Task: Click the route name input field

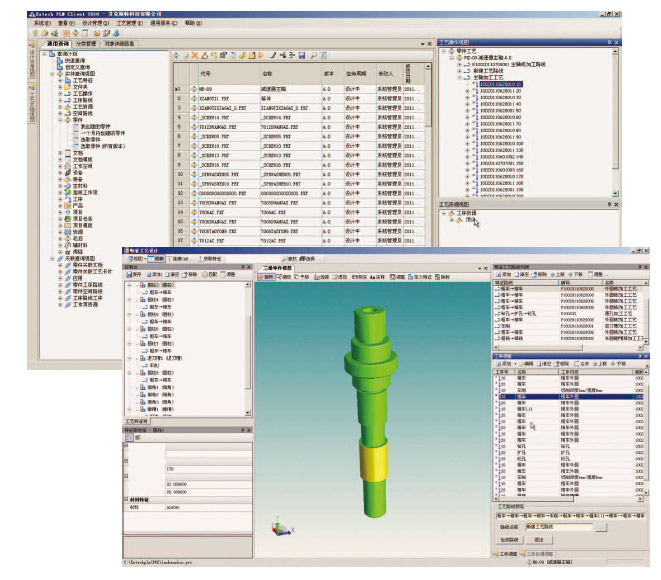Action: pos(560,525)
